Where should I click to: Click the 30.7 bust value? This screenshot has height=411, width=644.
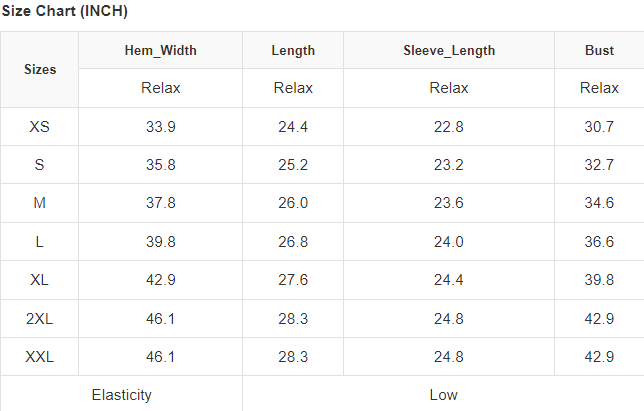coord(599,127)
